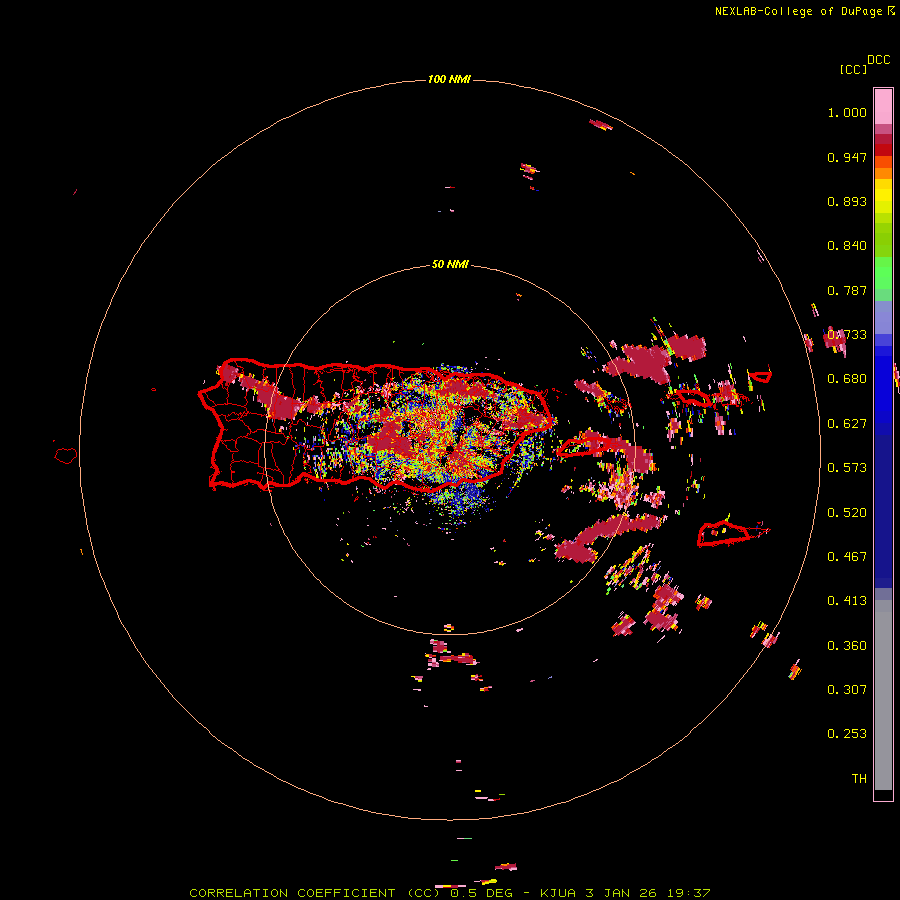900x900 pixels.
Task: Click the 100 NMI range ring label
Action: 449,79
